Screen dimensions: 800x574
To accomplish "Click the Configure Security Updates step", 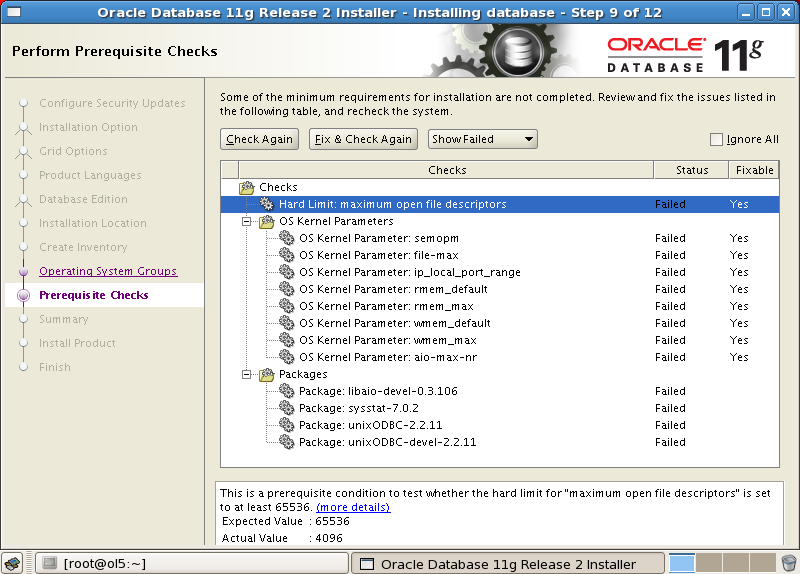I will (x=112, y=103).
